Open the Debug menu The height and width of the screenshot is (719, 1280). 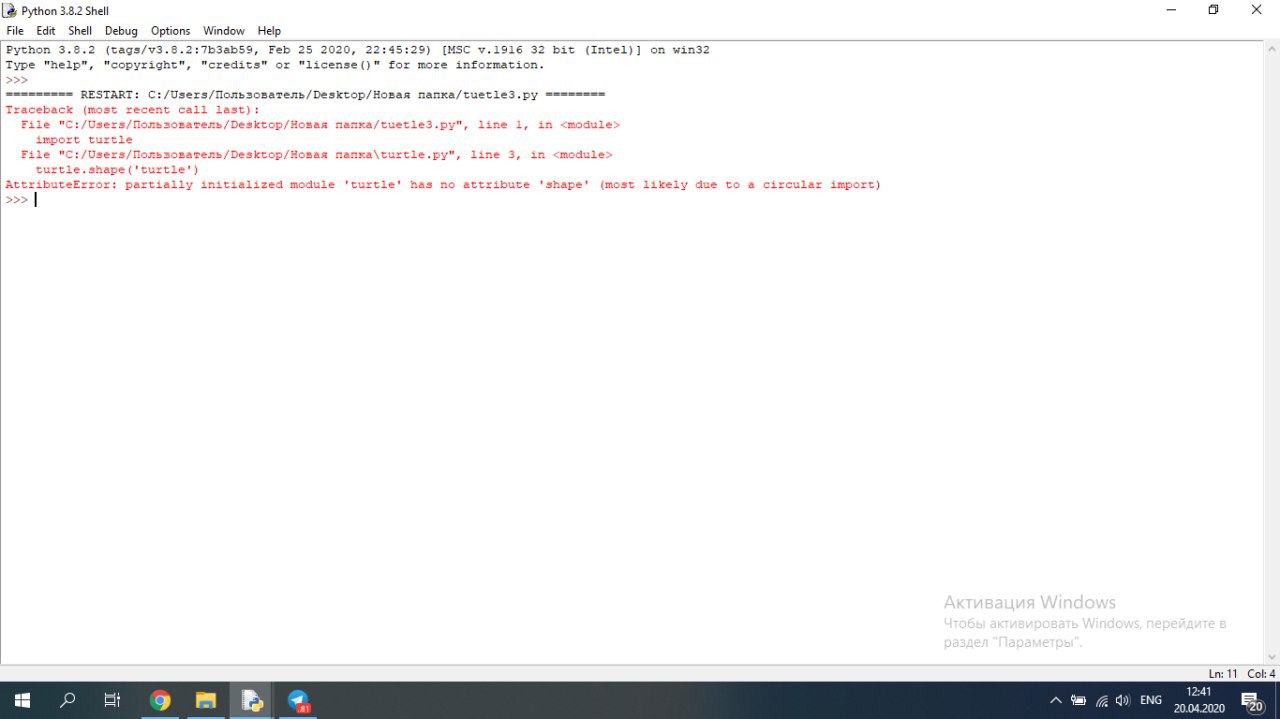(121, 31)
